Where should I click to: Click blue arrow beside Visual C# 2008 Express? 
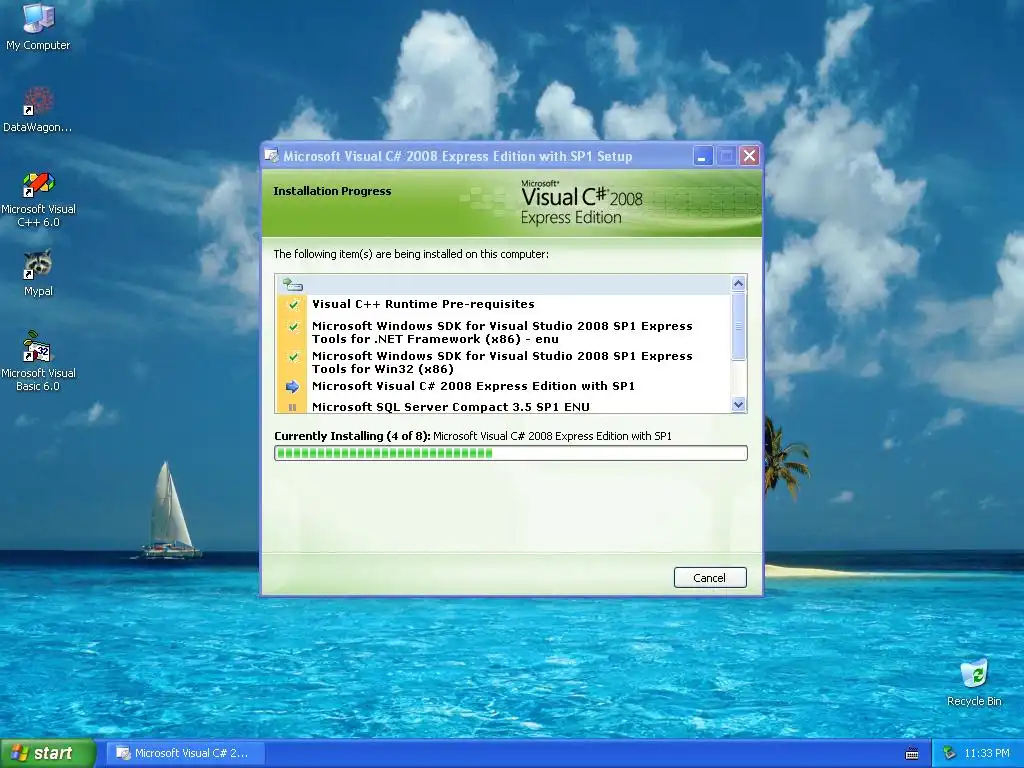coord(292,387)
